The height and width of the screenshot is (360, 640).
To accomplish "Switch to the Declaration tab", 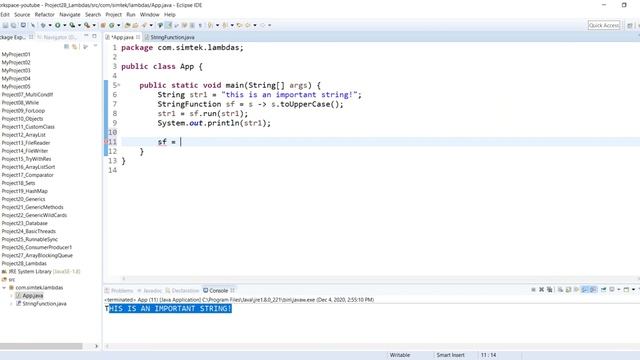I will (182, 291).
